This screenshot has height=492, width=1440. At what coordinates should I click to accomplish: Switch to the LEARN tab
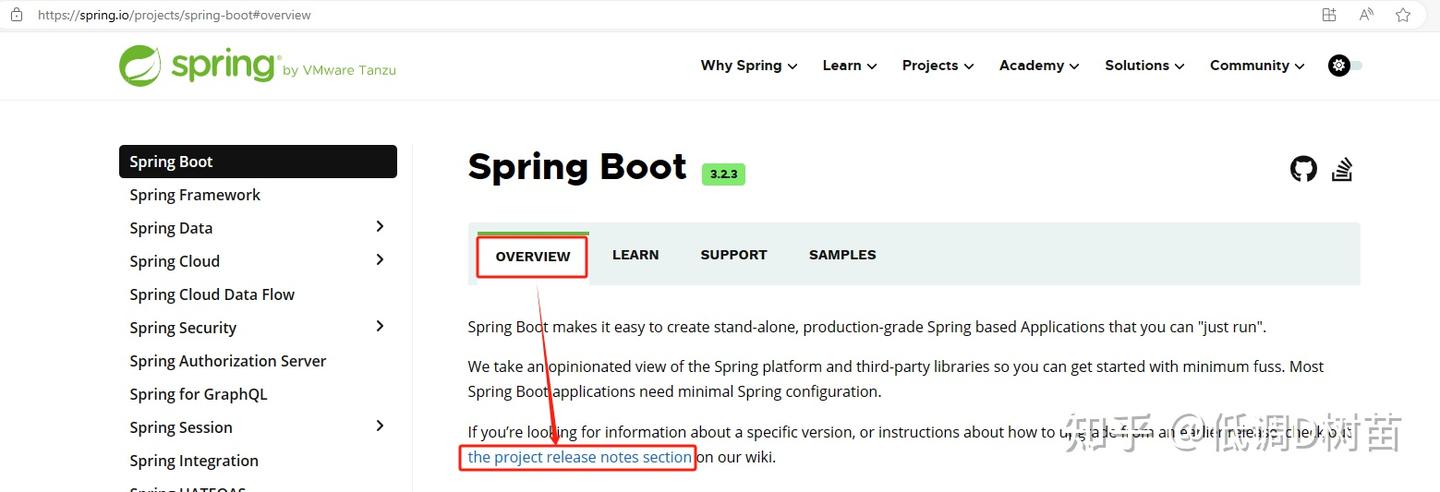[x=635, y=255]
